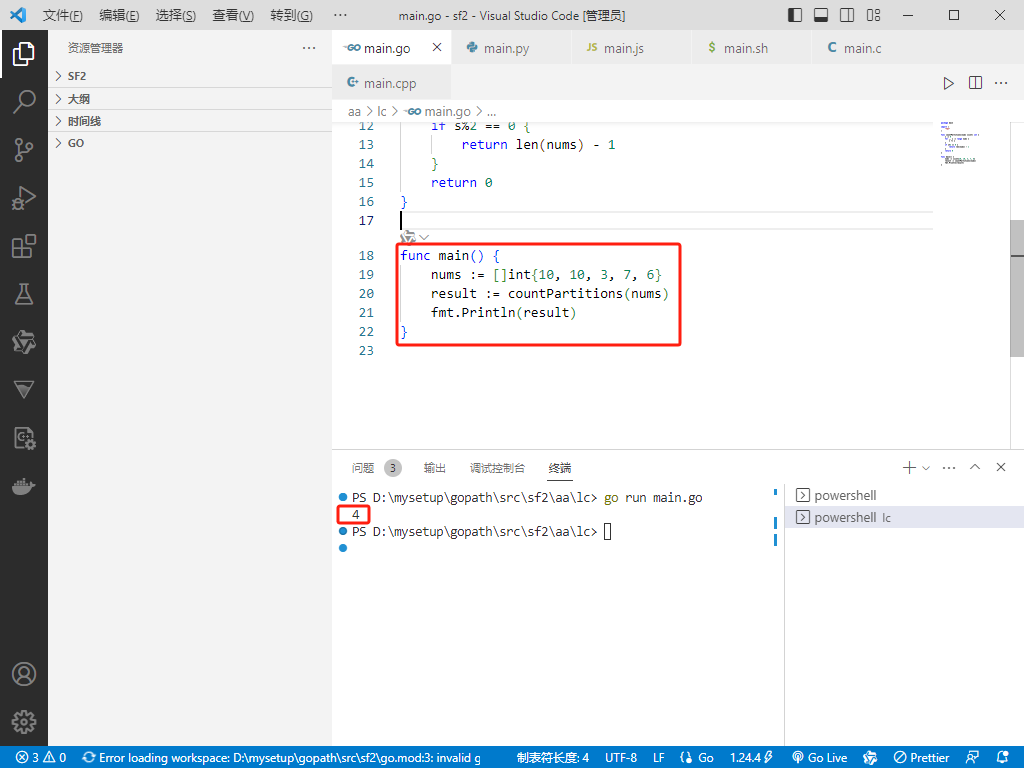Show more menu bar items ellipsis
Image resolution: width=1024 pixels, height=768 pixels.
(x=340, y=15)
